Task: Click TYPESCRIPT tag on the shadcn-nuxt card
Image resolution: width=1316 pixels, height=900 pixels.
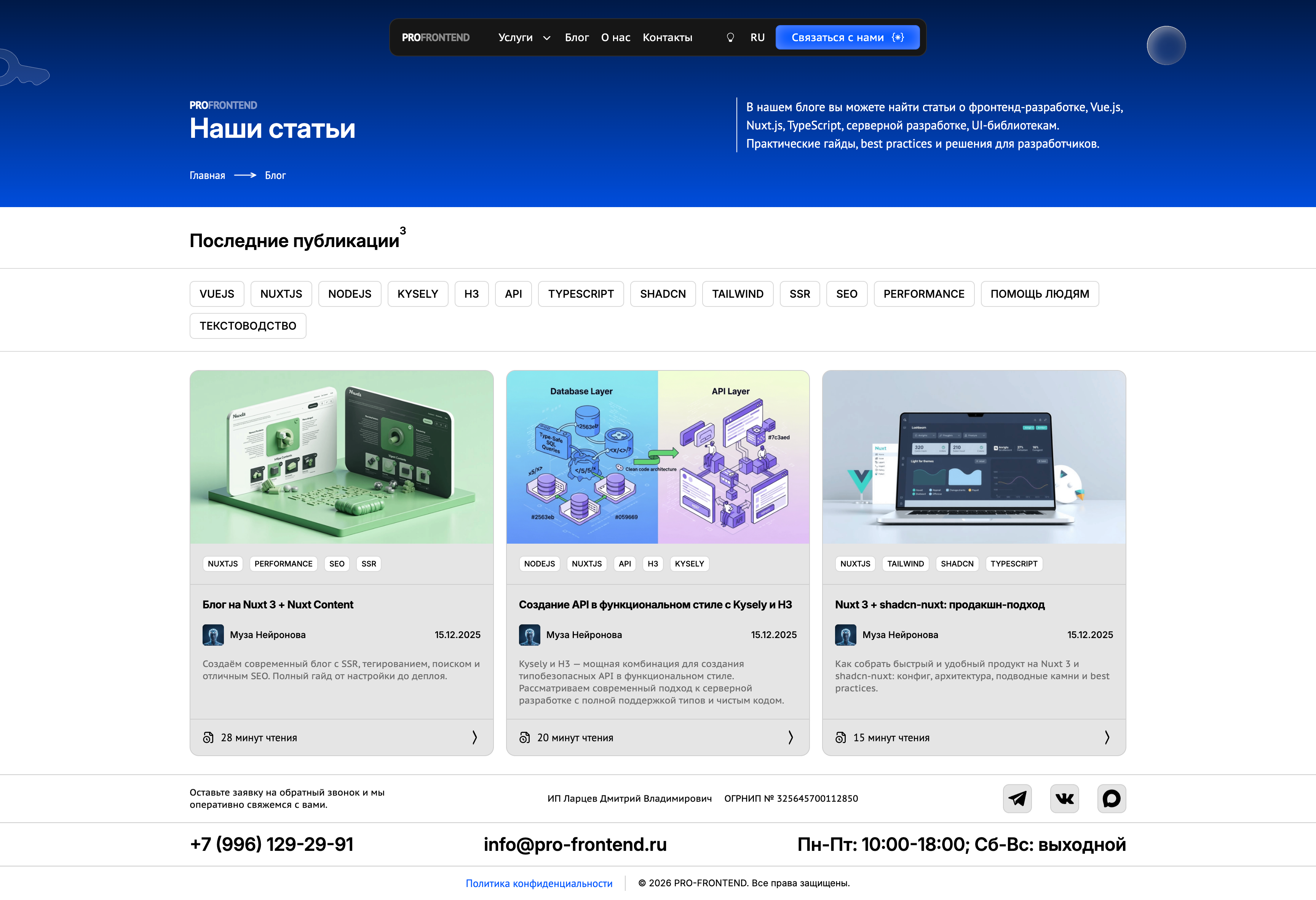Action: [1014, 564]
